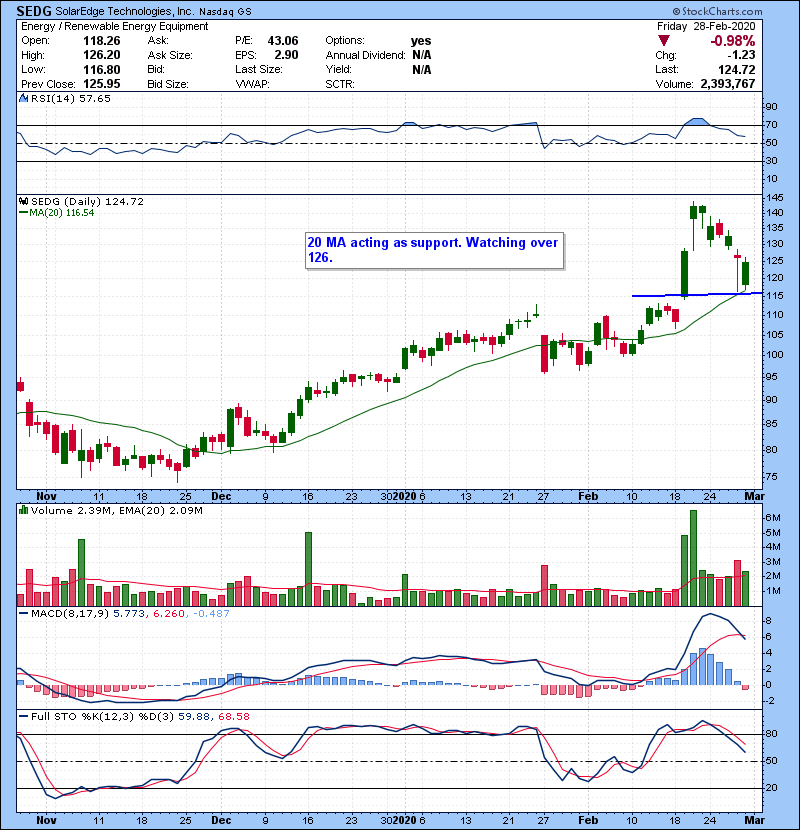Click the stochastic 80 level label

point(771,734)
